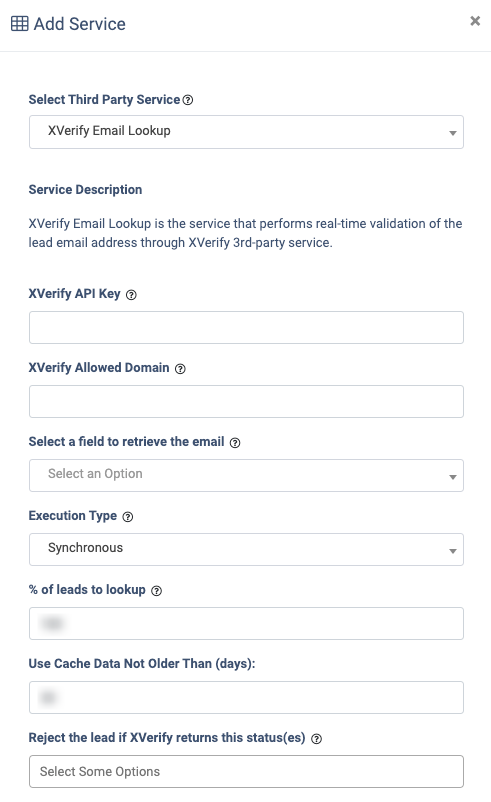This screenshot has width=491, height=802.
Task: Click help icon beside % of leads to lookup
Action: pyautogui.click(x=157, y=591)
